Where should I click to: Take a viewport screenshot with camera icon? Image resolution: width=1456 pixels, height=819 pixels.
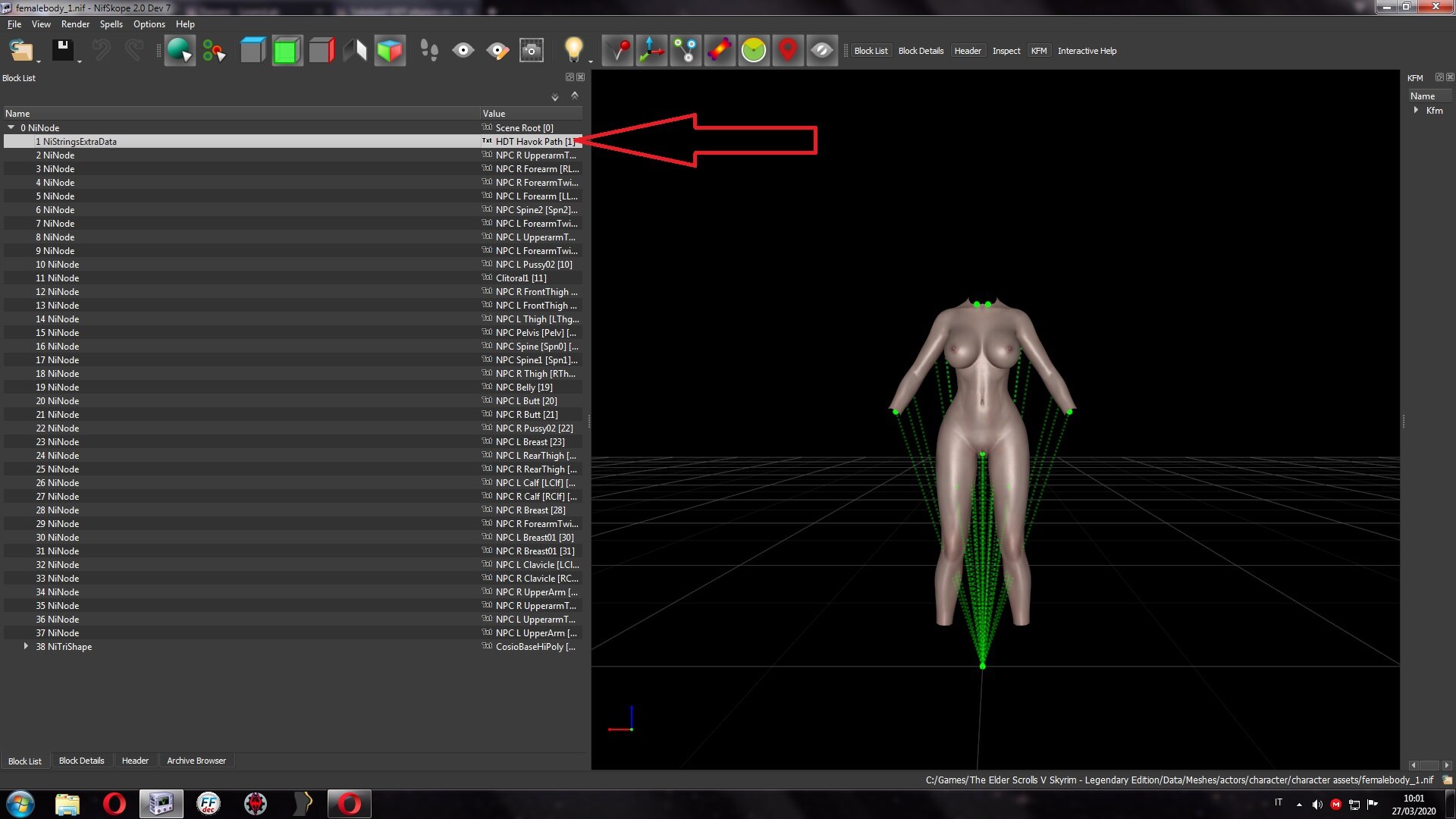[532, 51]
